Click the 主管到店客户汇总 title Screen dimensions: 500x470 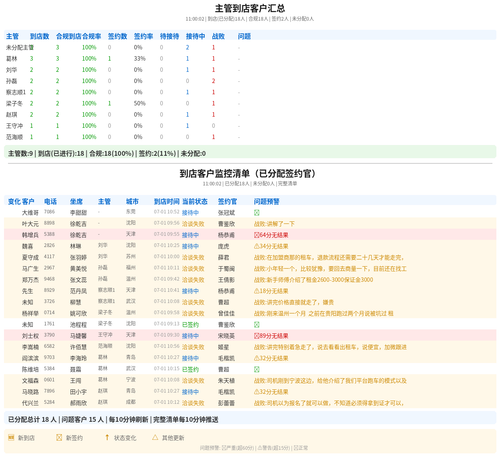click(250, 8)
